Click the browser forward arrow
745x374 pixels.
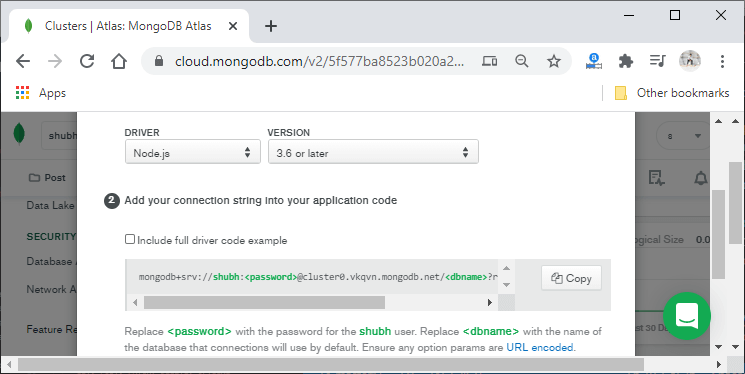(x=55, y=61)
